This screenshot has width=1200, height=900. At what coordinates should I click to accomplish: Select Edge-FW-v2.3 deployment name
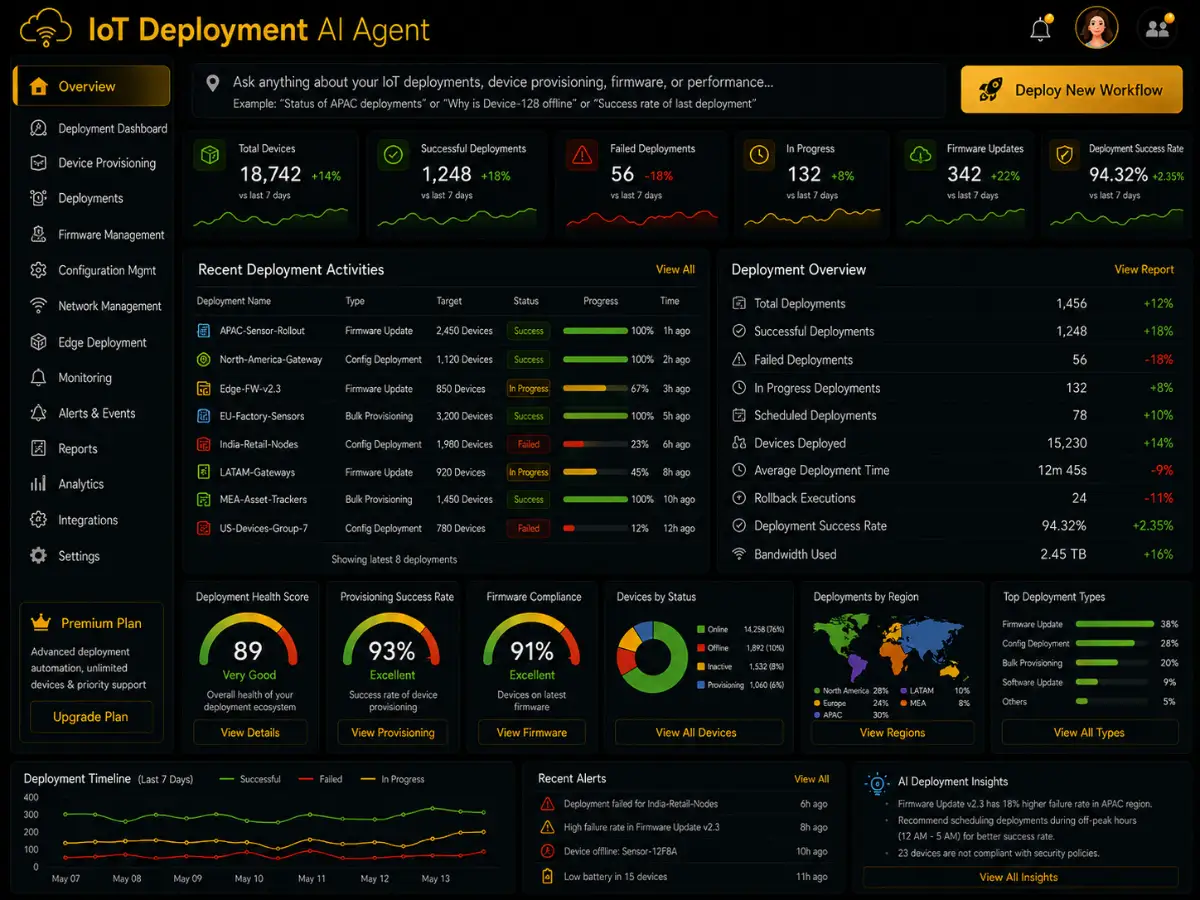[x=250, y=388]
